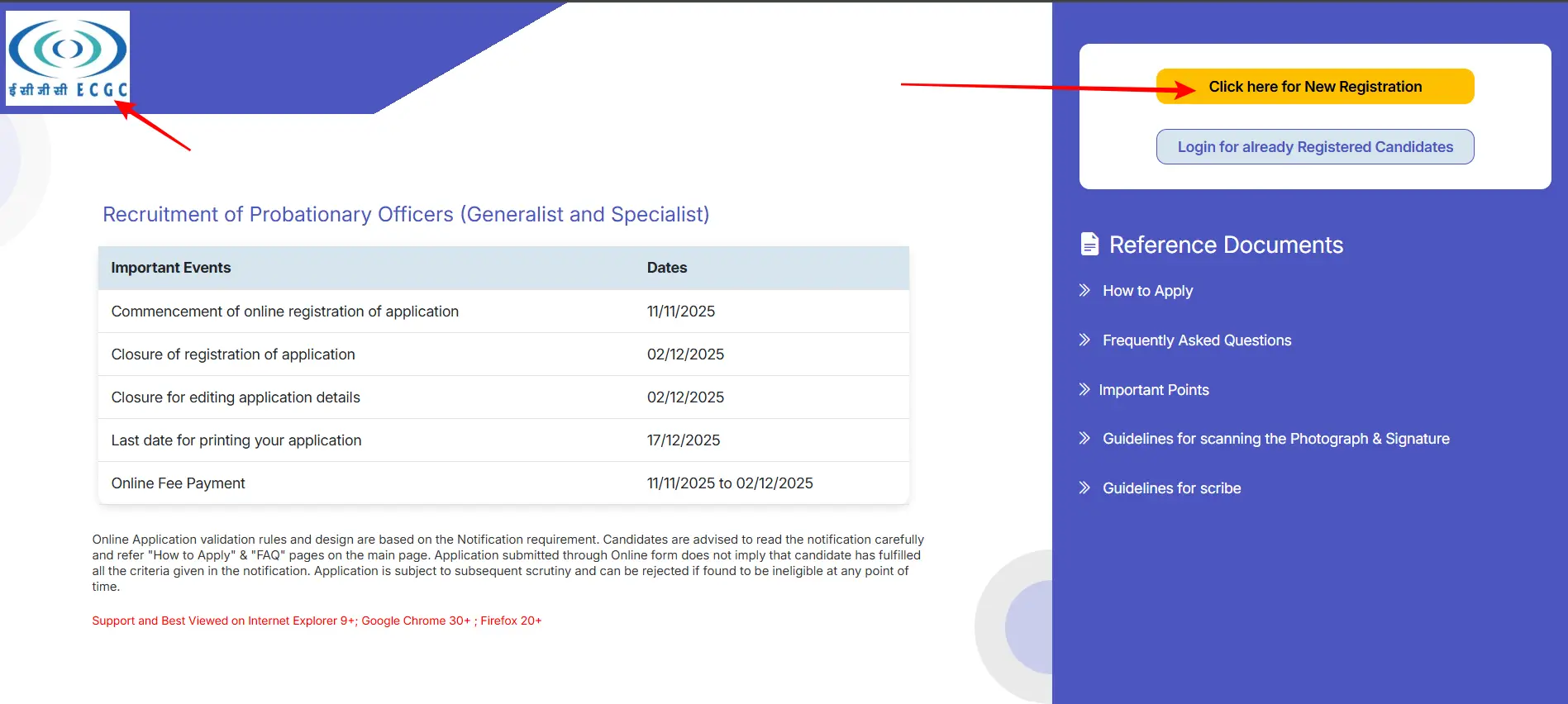Click the Reference Documents file icon
1568x704 pixels.
click(x=1089, y=245)
